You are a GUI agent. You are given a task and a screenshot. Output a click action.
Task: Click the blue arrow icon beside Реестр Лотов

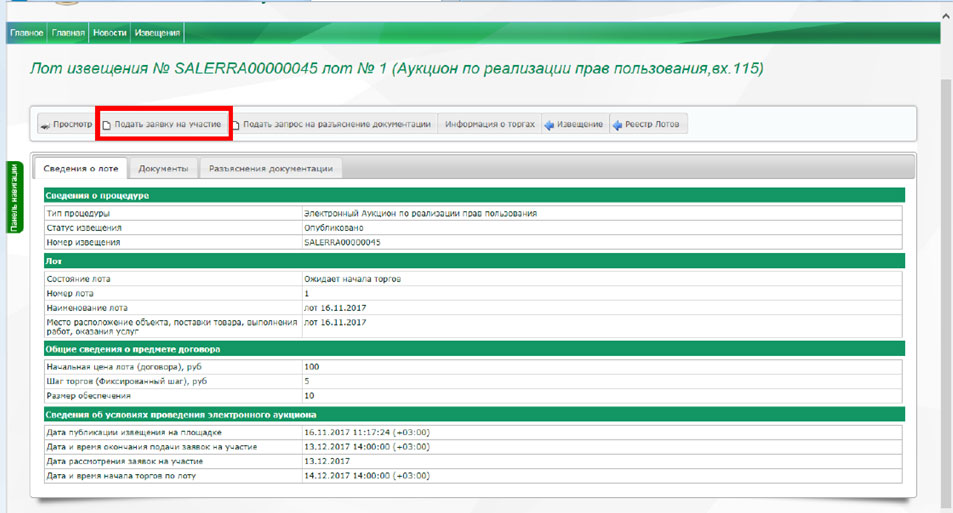617,125
